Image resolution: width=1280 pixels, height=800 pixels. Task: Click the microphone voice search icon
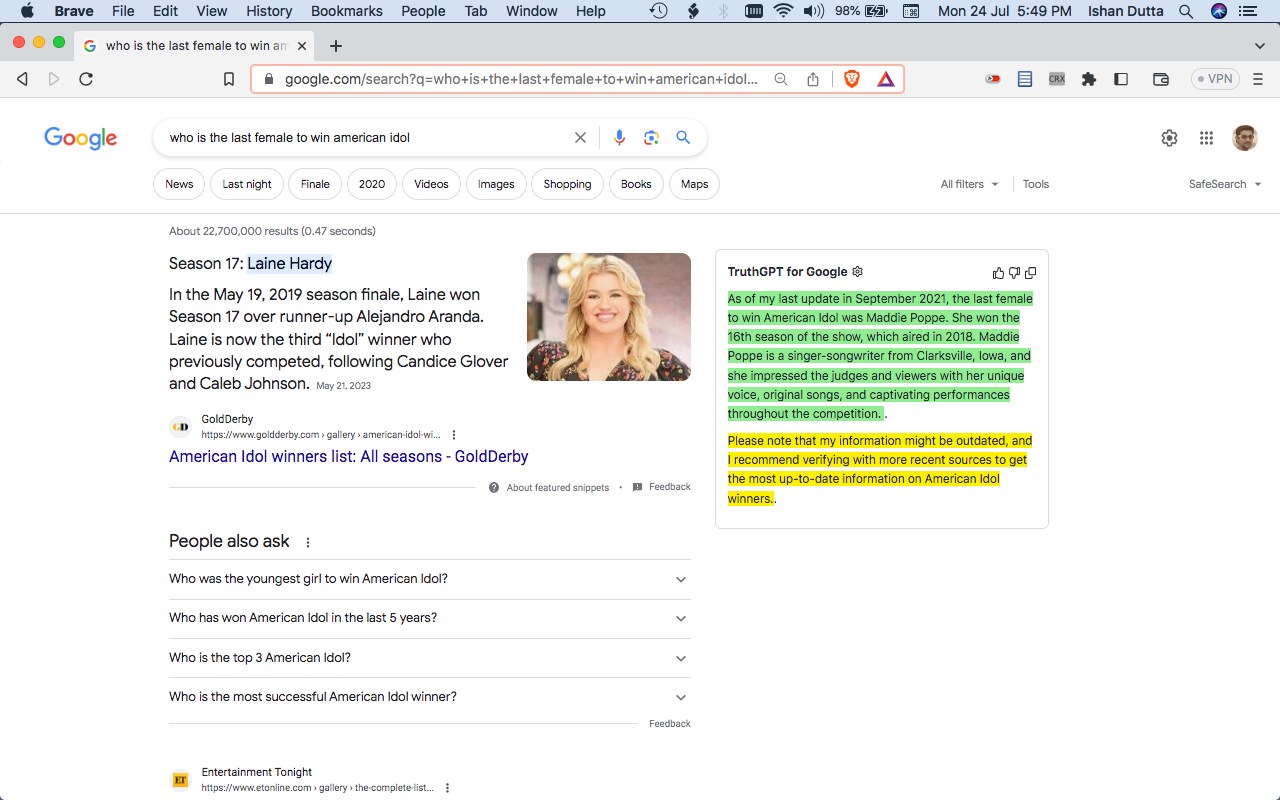tap(619, 138)
